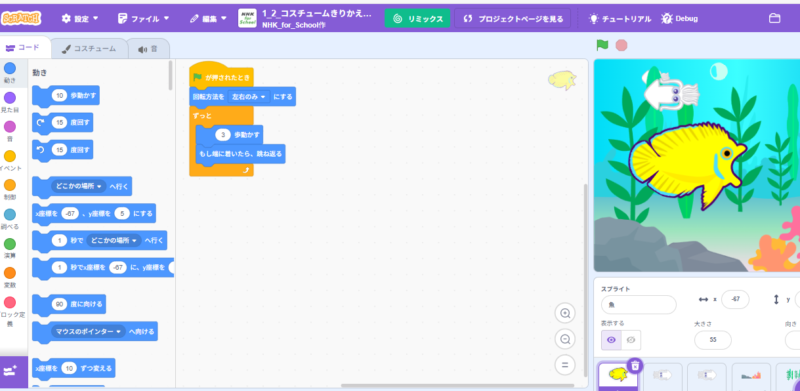The image size is (800, 391).
Task: Select the 調べる sensing category
Action: point(10,218)
